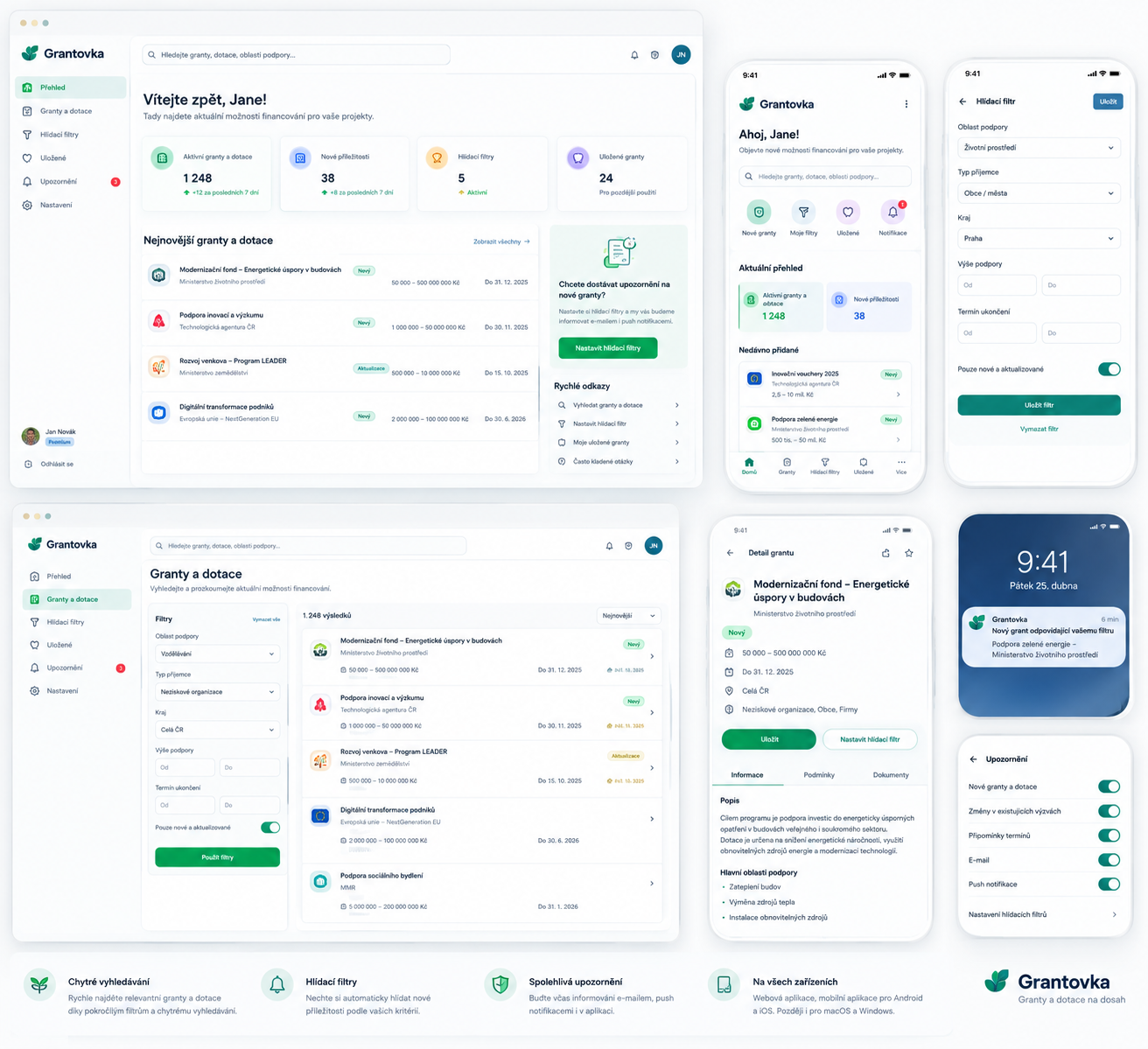This screenshot has height=1049, width=1148.
Task: Click the Nastavit hlídací filtry green button
Action: point(608,348)
